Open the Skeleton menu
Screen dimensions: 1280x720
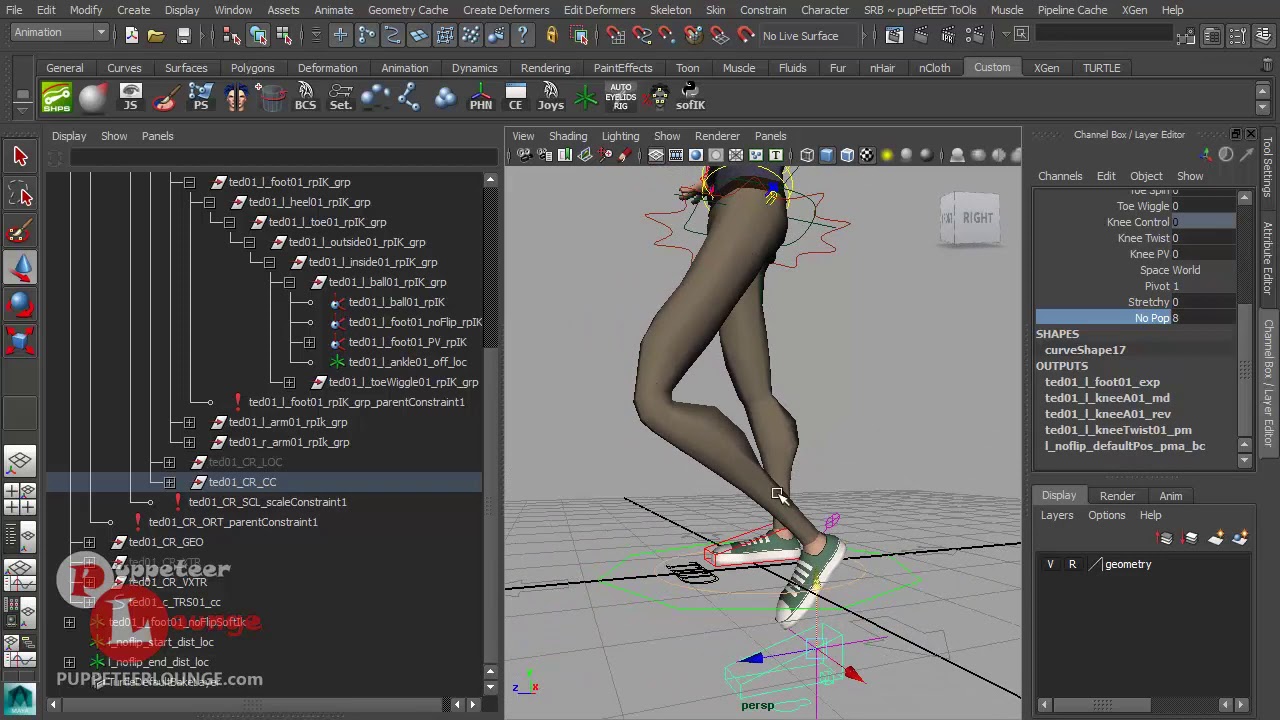670,10
